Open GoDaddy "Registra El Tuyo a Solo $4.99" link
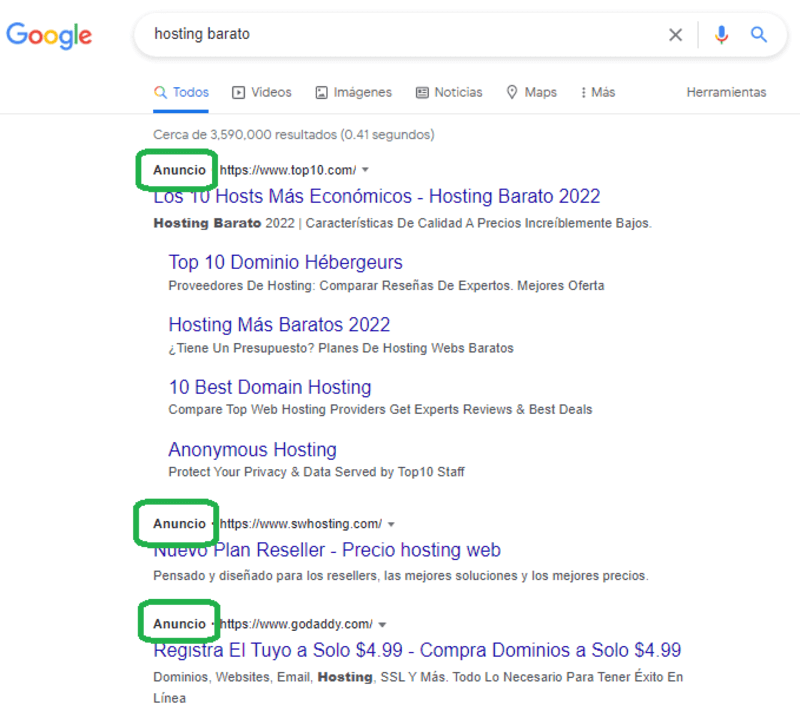The width and height of the screenshot is (800, 718). pos(417,650)
